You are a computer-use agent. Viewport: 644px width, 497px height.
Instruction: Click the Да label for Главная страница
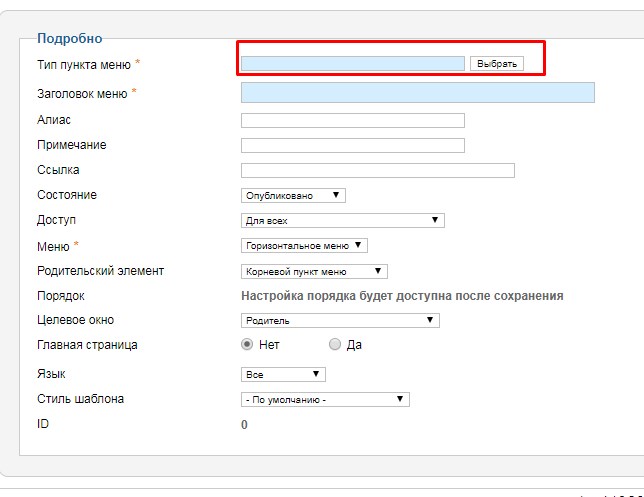[354, 345]
